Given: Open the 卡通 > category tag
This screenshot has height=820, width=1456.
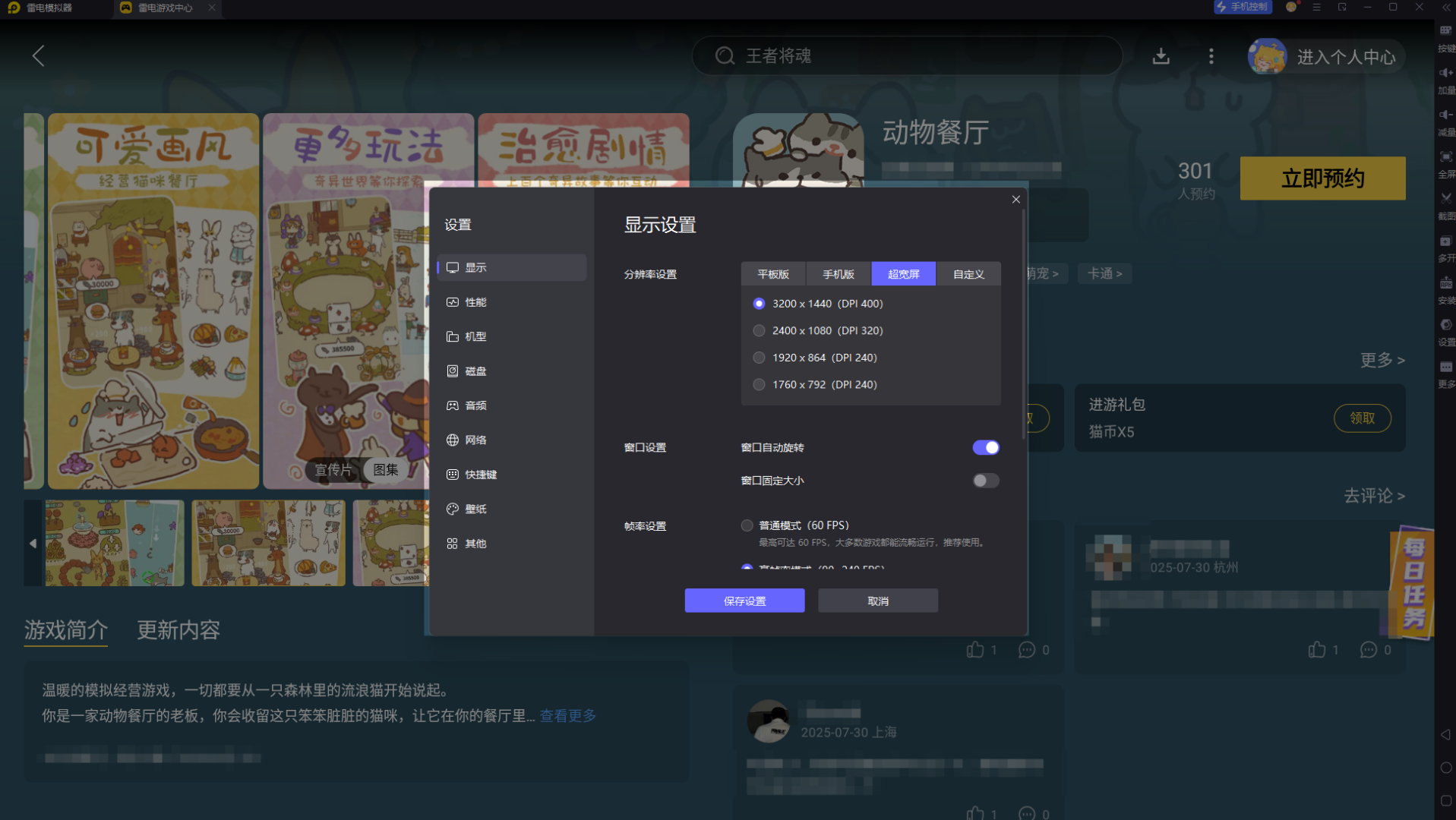Looking at the screenshot, I should [1104, 273].
